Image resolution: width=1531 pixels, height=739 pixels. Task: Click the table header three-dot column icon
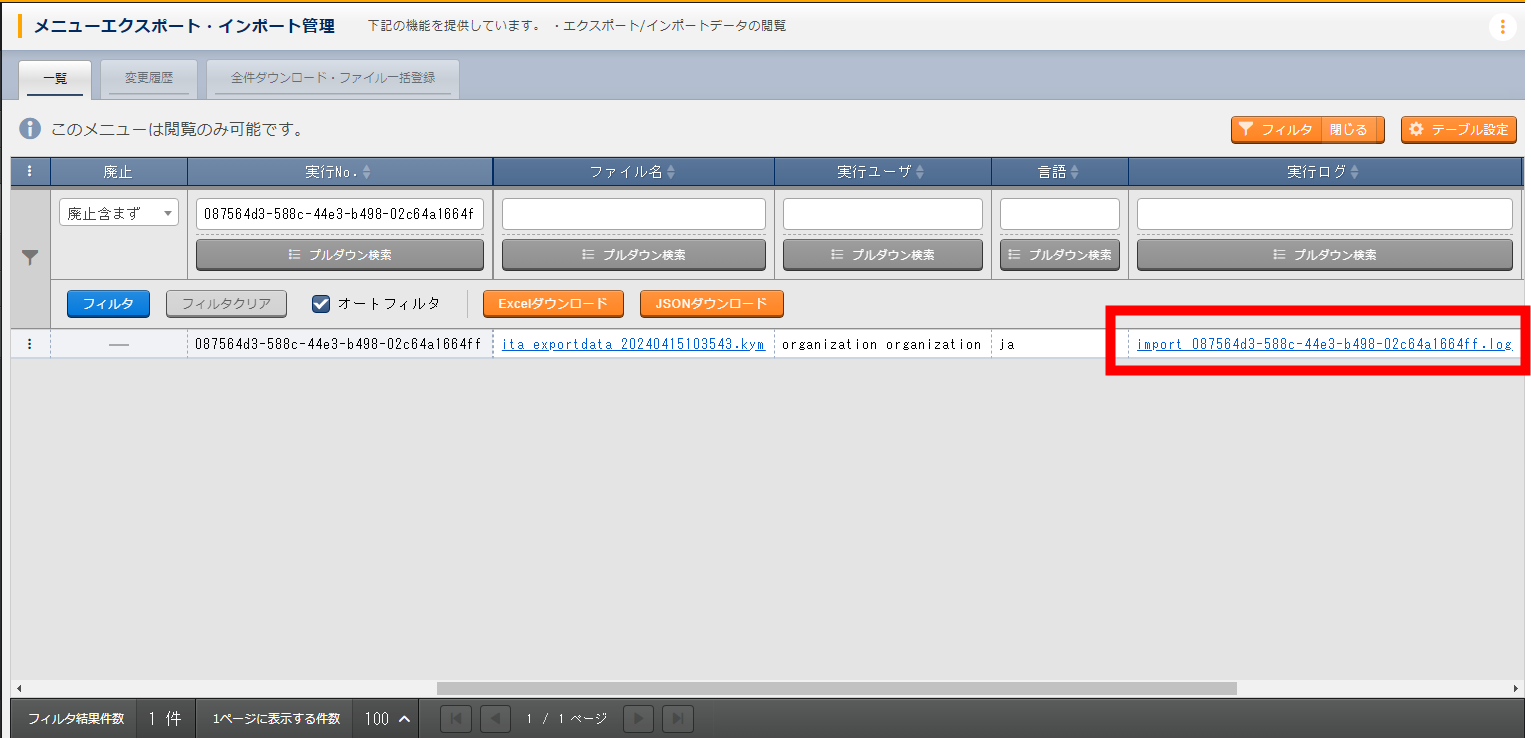point(30,172)
